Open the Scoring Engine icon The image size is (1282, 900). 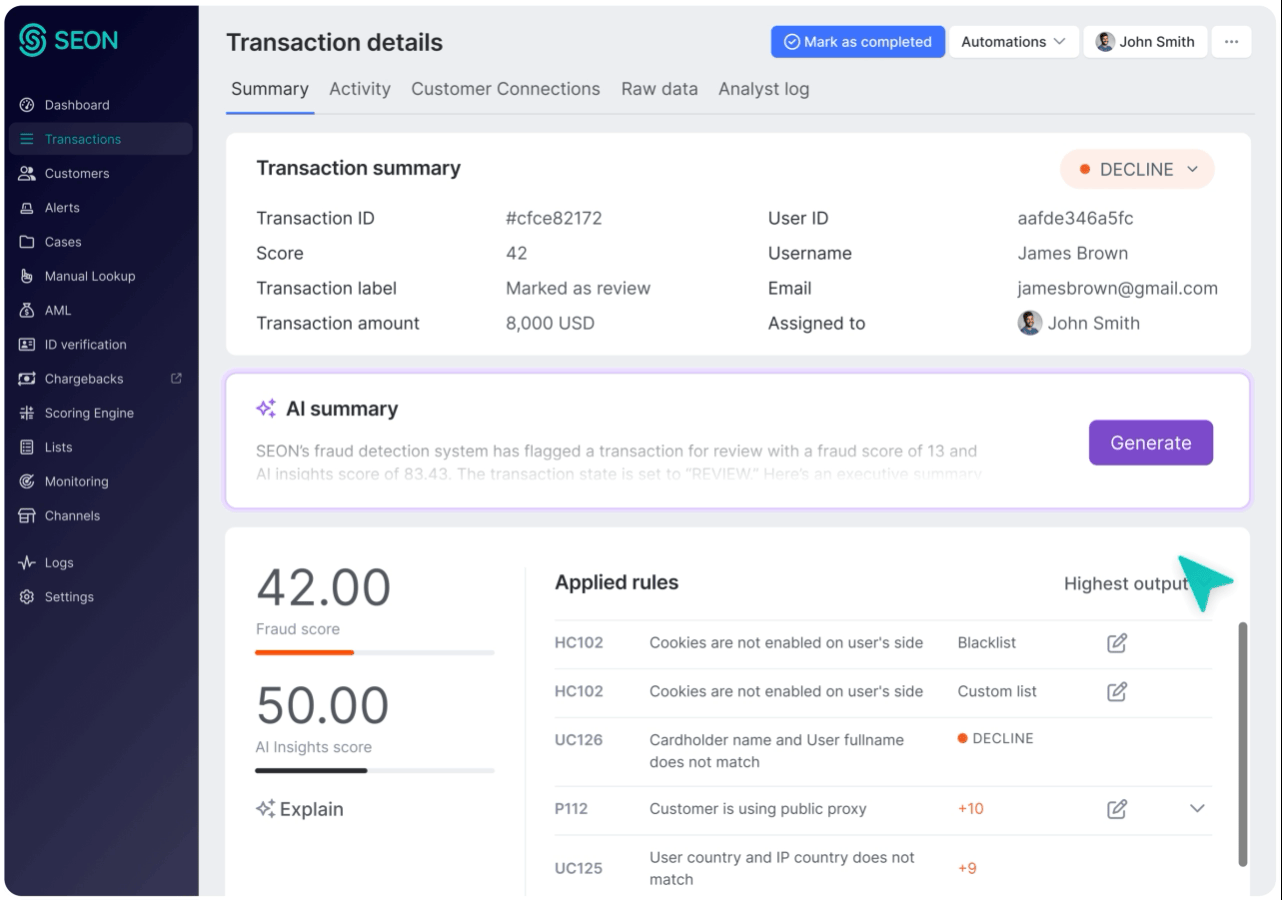pyautogui.click(x=27, y=413)
